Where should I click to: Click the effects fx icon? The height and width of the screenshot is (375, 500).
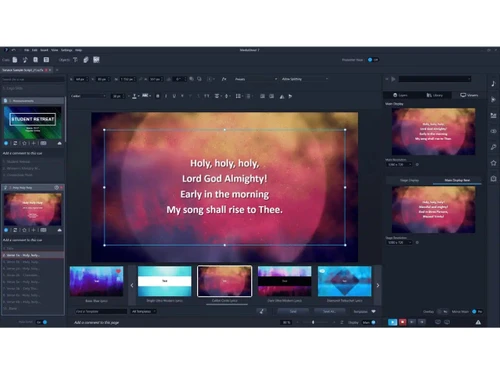224,79
